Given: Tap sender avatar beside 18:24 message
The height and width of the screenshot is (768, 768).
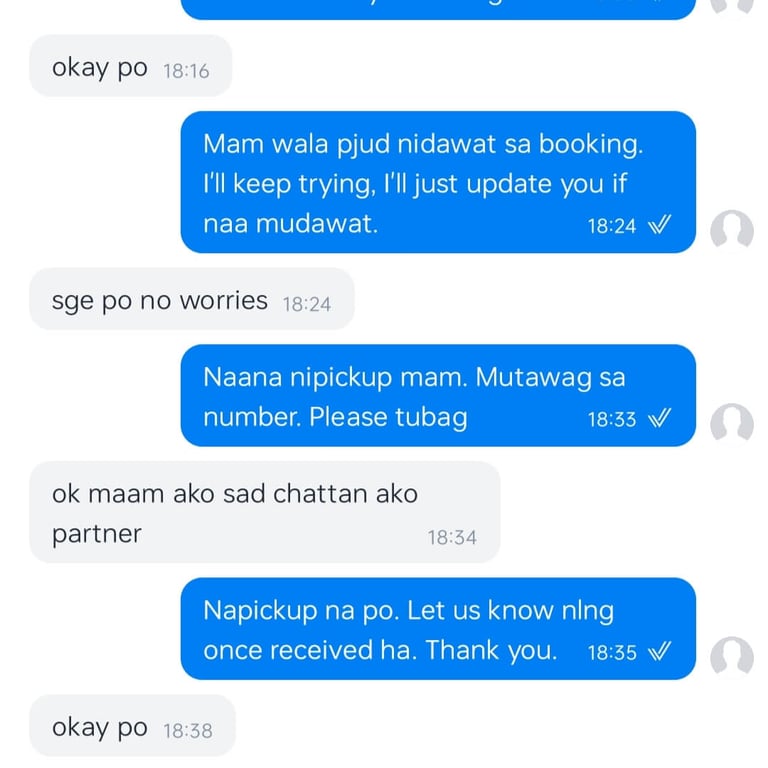Looking at the screenshot, I should coord(732,229).
